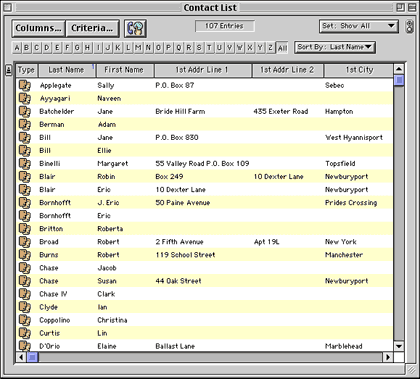Click 2 Fifth Avenue address
The width and height of the screenshot is (420, 379).
(x=179, y=242)
